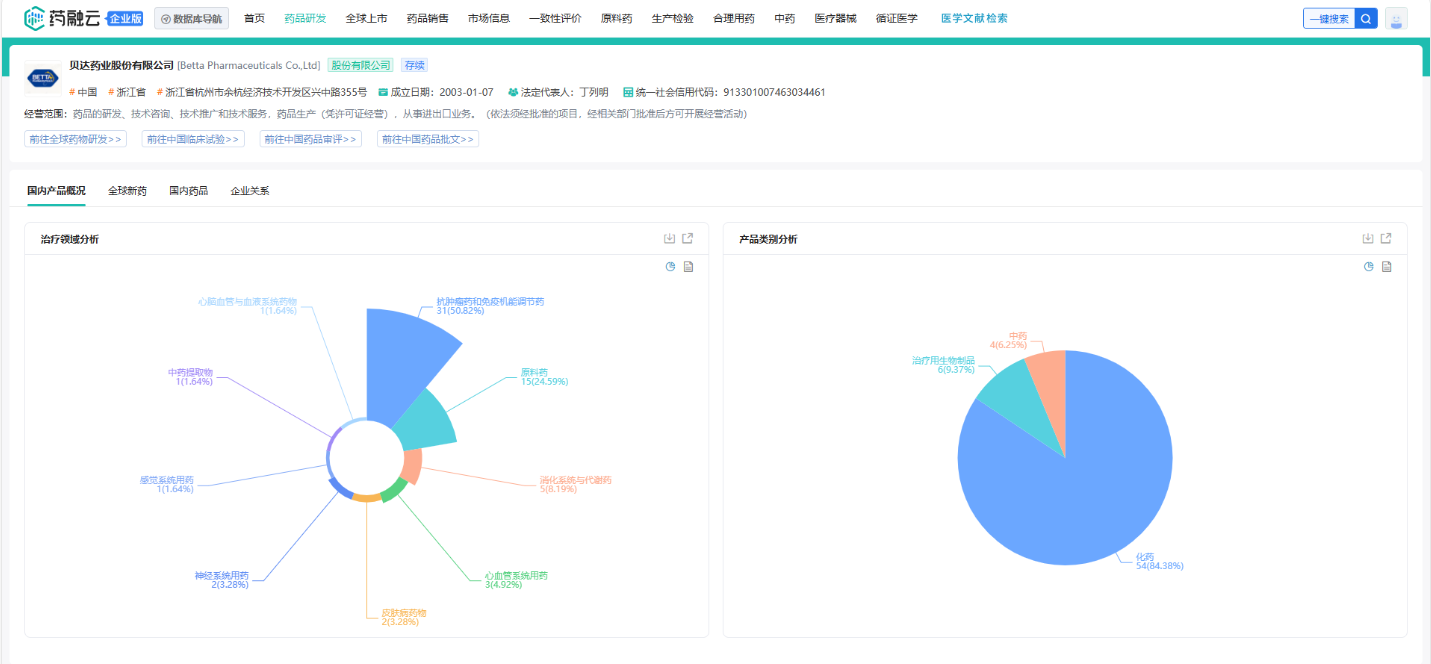Click the search magnifier icon
Viewport: 1431px width, 664px height.
[1366, 18]
